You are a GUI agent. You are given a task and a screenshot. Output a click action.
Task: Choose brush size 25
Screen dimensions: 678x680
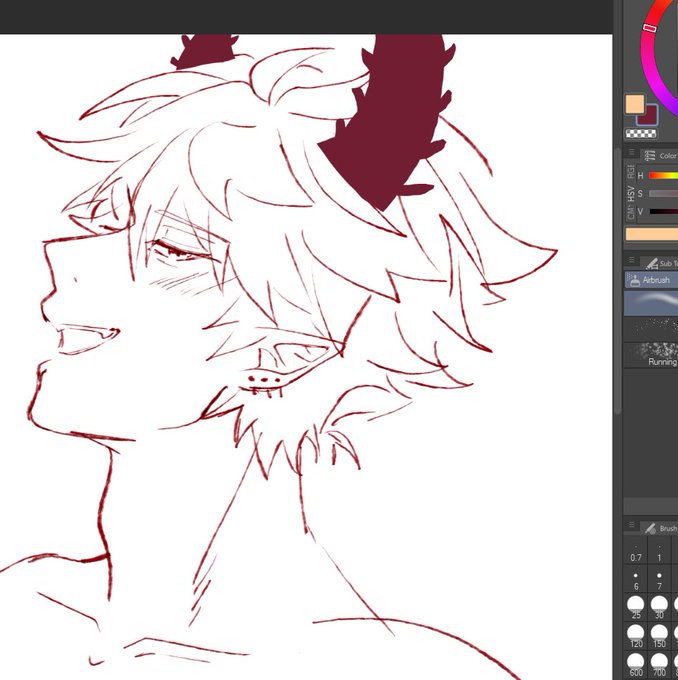tap(636, 608)
